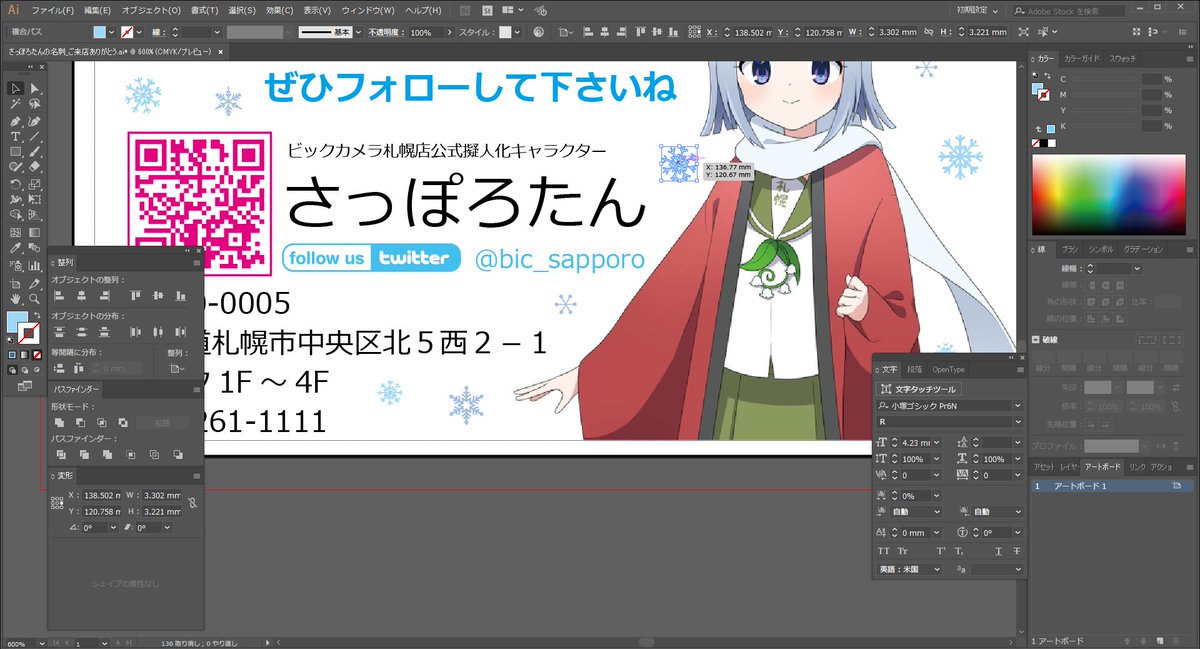Select the Pen tool

click(x=16, y=122)
